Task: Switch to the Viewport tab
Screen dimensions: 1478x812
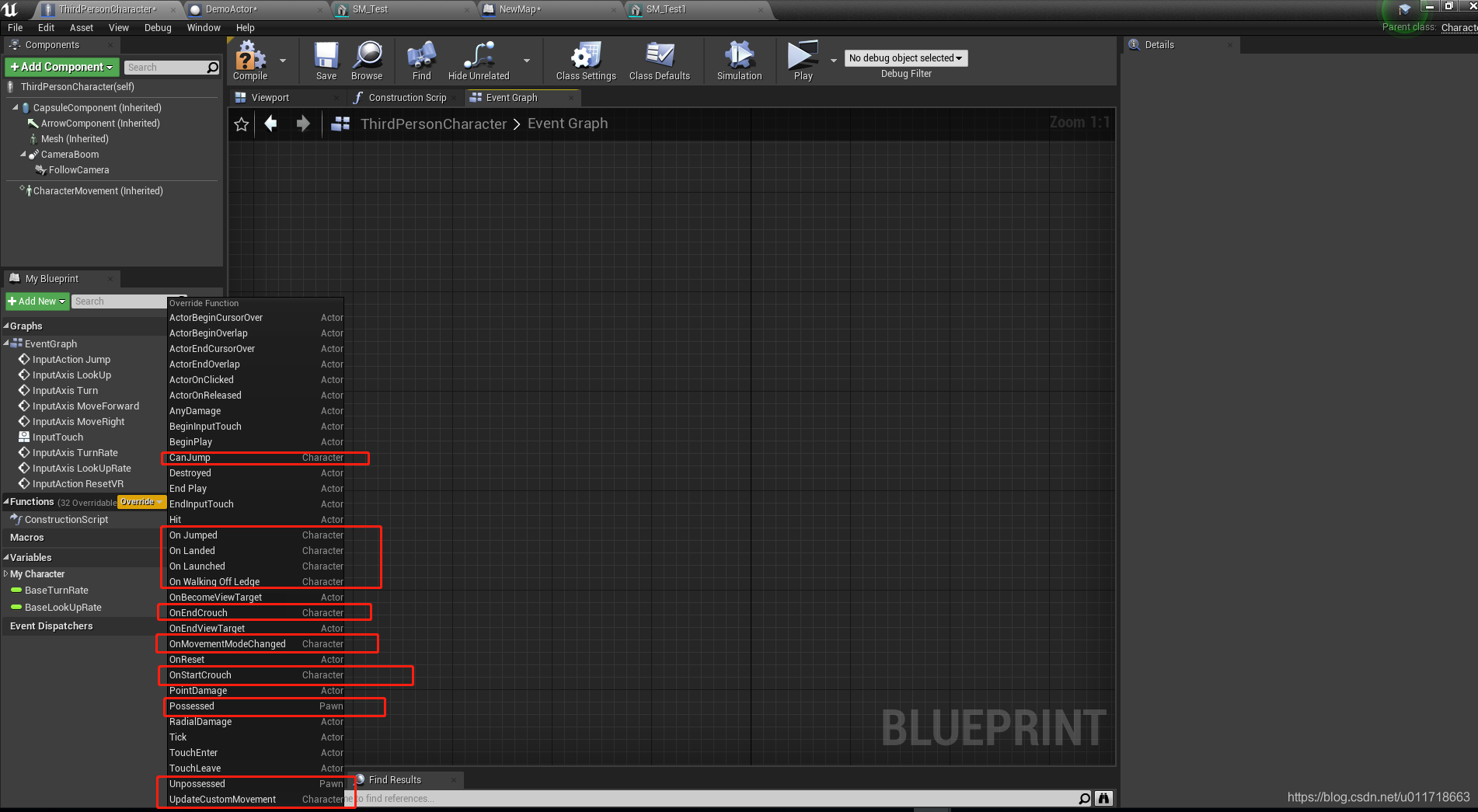Action: click(286, 98)
